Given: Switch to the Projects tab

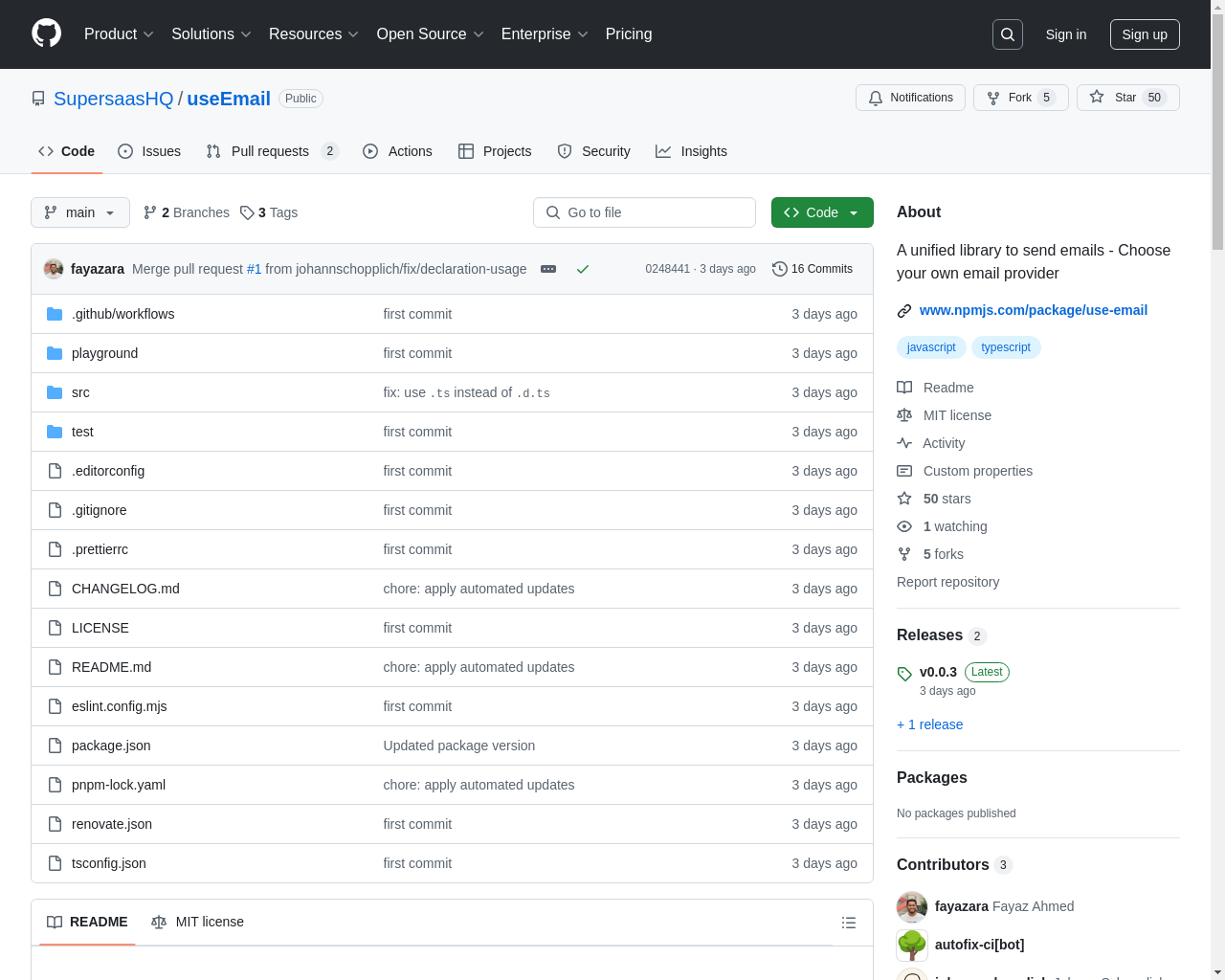Looking at the screenshot, I should click(495, 151).
